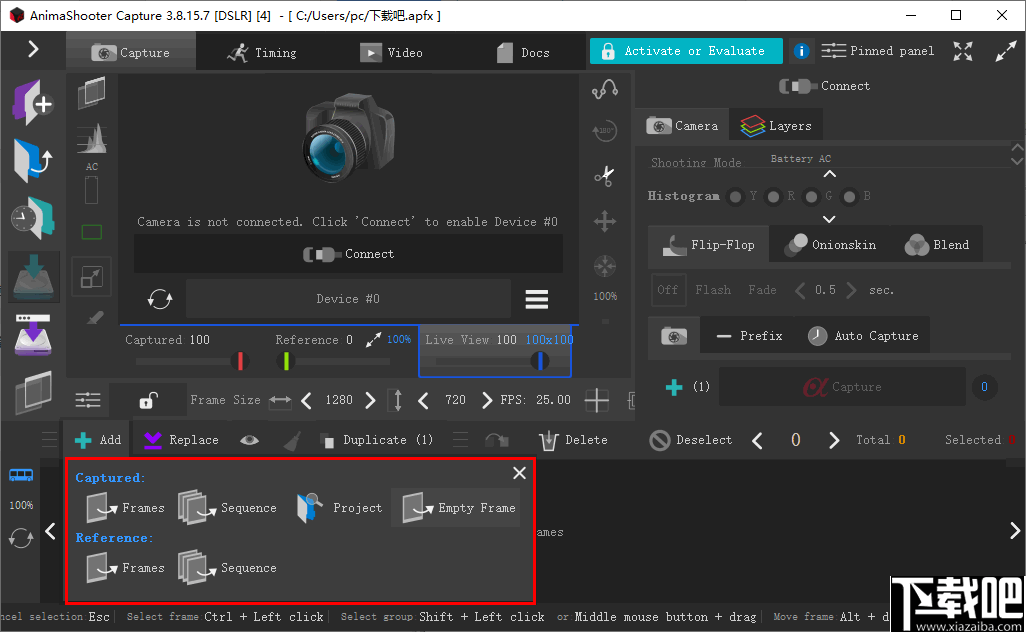Click the crosshair grid icon near FPS

(x=596, y=400)
